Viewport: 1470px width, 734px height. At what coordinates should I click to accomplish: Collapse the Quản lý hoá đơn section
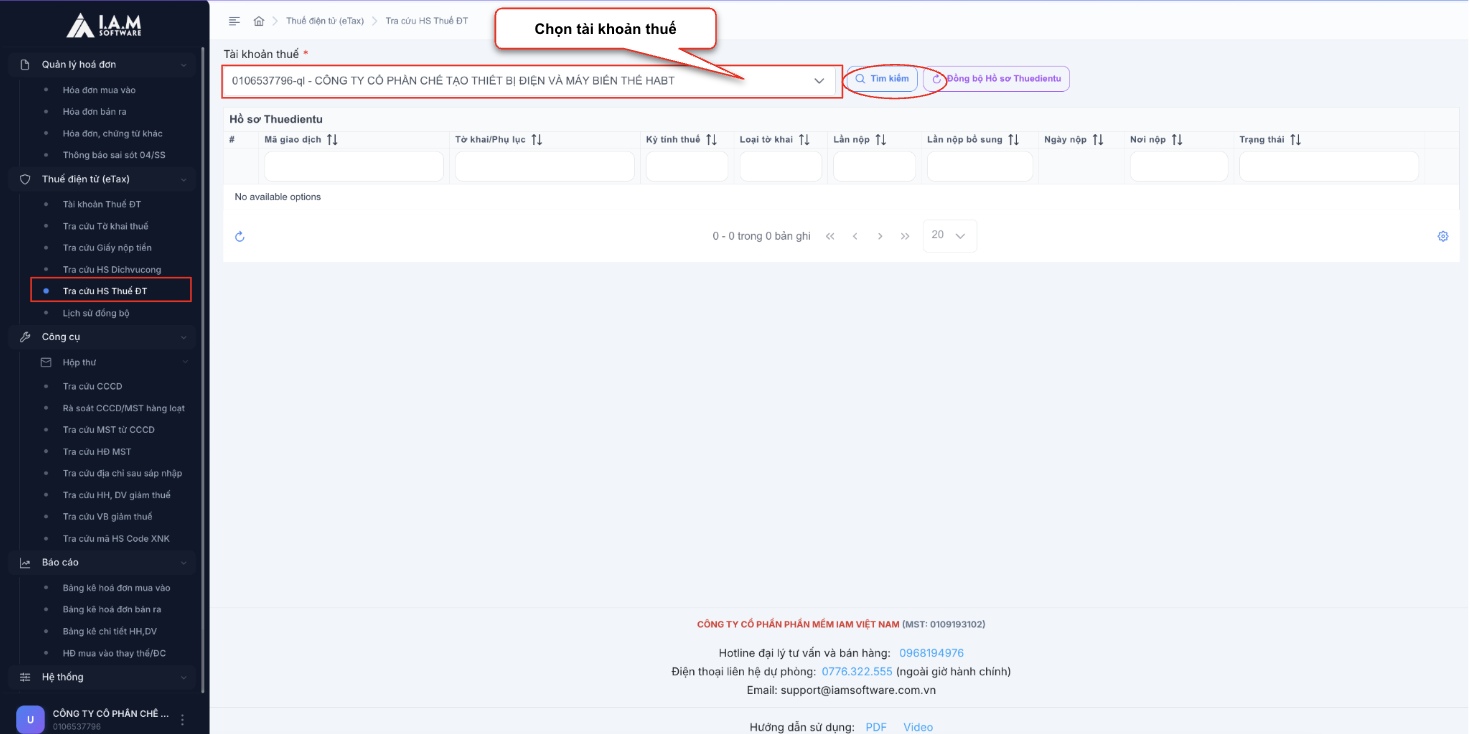click(x=183, y=65)
